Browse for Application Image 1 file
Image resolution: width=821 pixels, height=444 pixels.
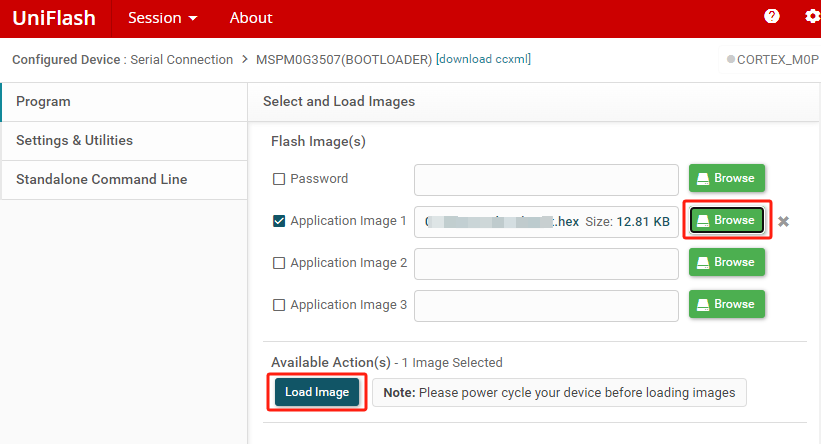click(x=726, y=220)
